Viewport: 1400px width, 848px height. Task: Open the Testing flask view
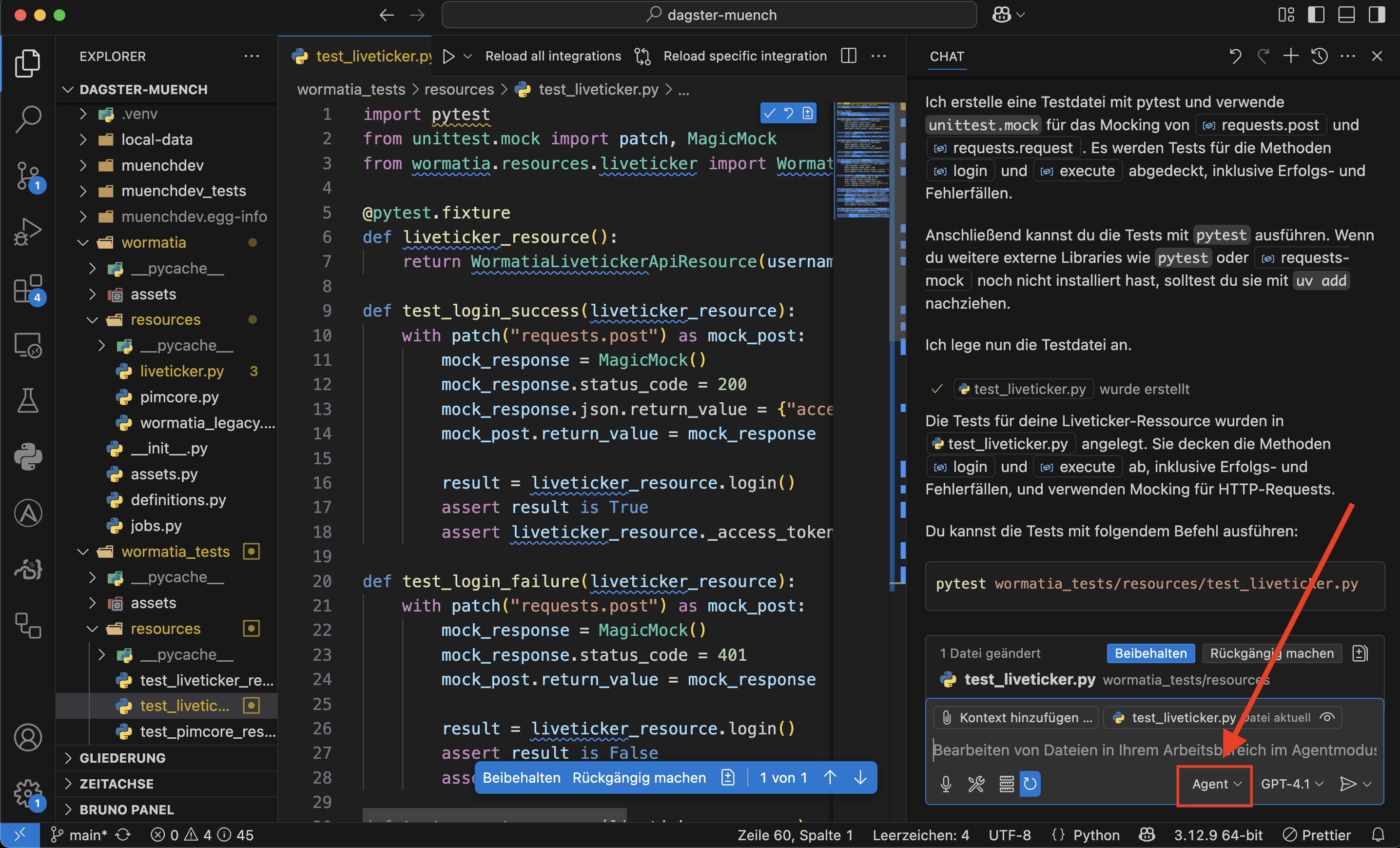click(x=27, y=401)
